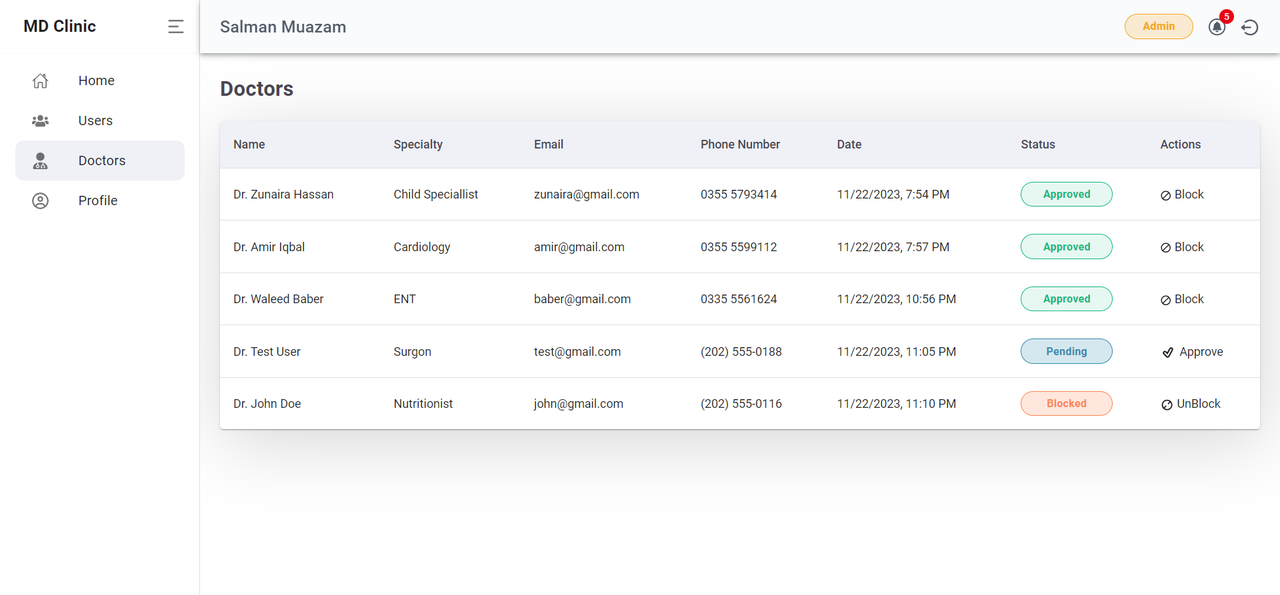1280x595 pixels.
Task: Go to the Profile menu item
Action: (x=100, y=201)
